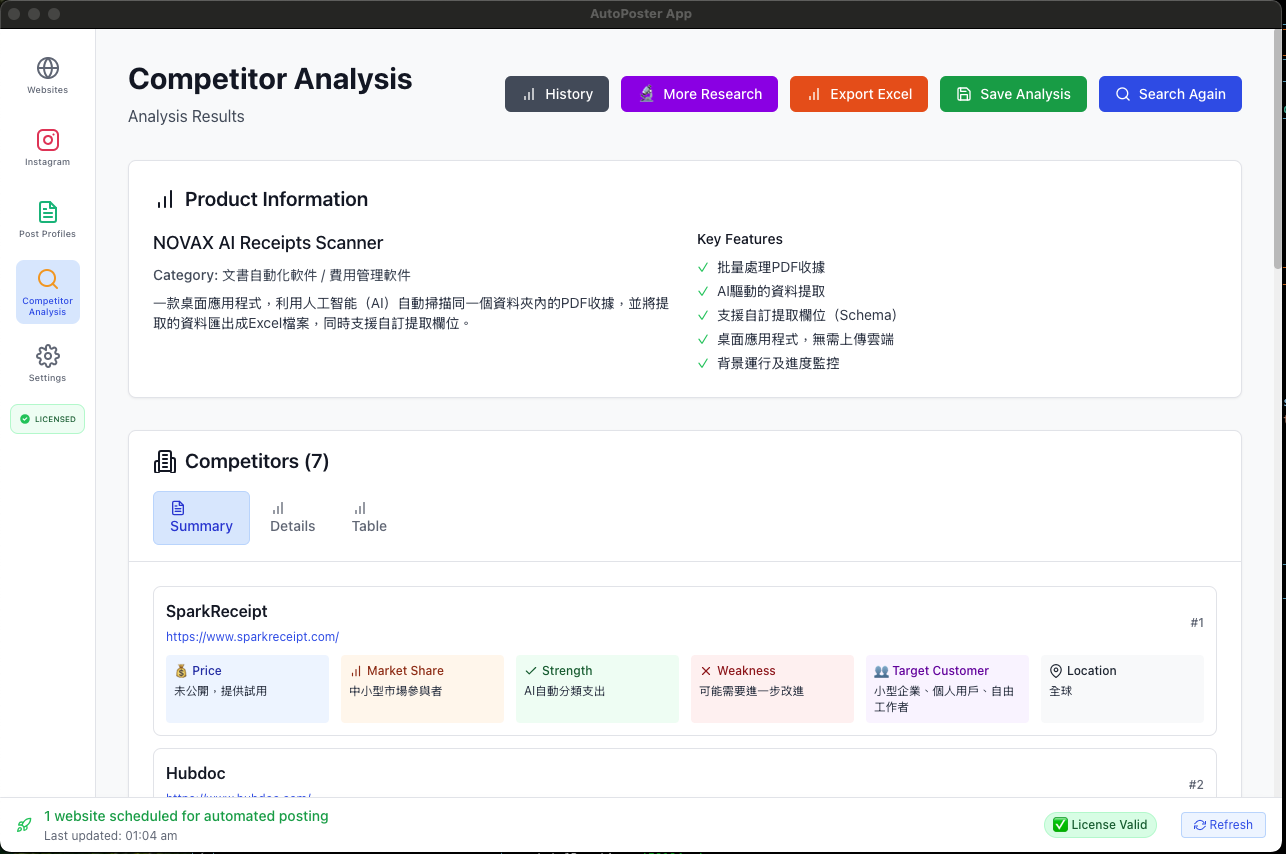The image size is (1286, 854).
Task: Click the bar chart icon beside Product Information
Action: [x=165, y=199]
